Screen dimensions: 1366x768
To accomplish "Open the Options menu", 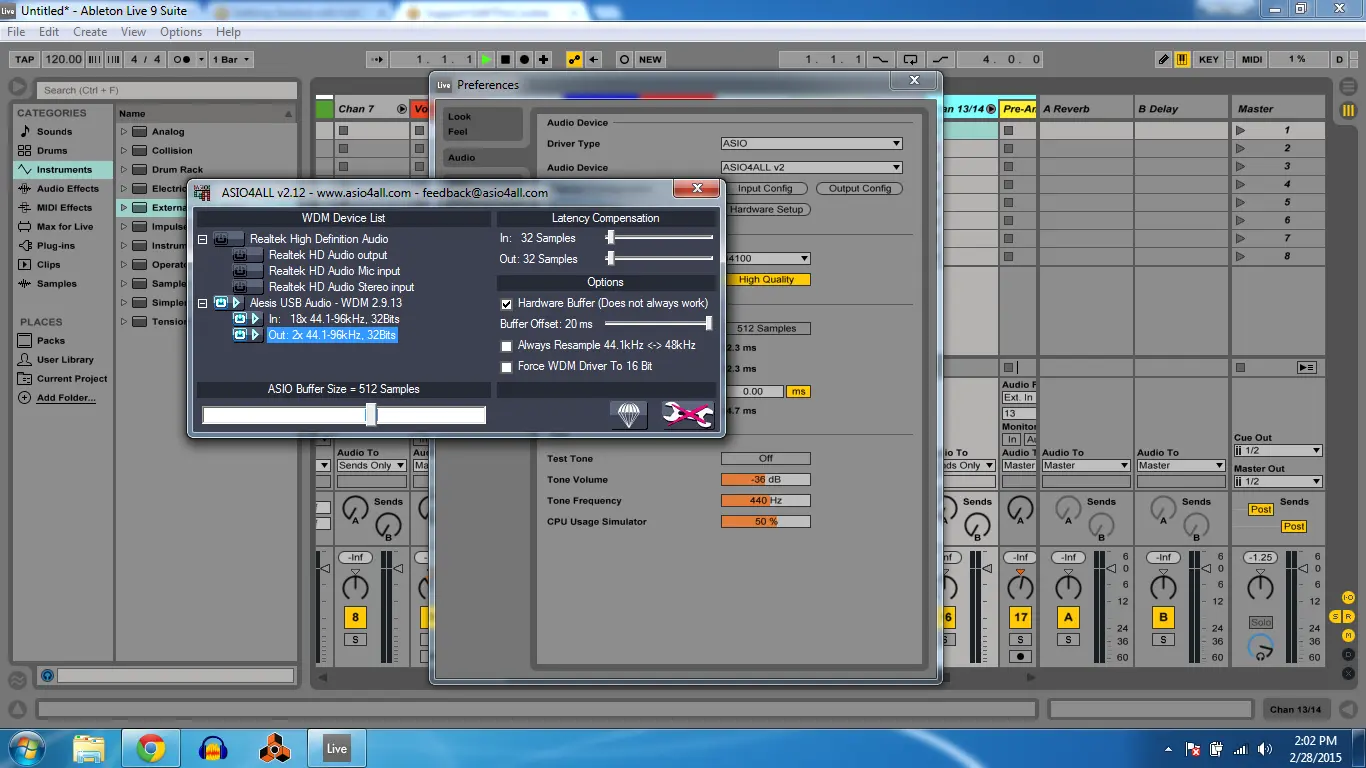I will point(181,32).
